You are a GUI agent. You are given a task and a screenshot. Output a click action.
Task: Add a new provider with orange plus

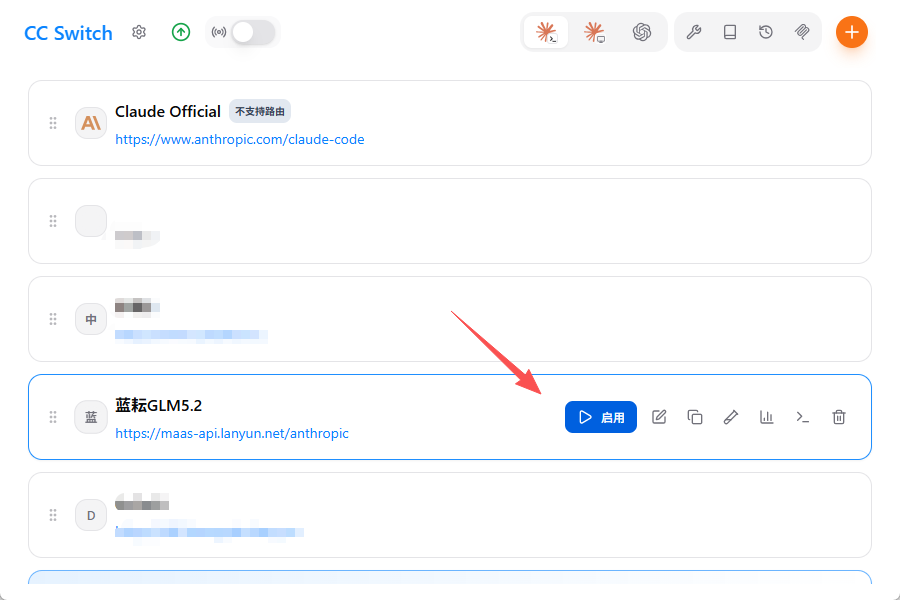(851, 32)
